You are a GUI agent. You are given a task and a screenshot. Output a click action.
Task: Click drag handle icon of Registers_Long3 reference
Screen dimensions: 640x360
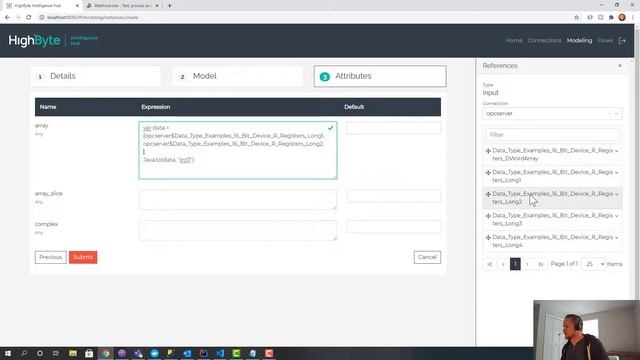pos(488,216)
